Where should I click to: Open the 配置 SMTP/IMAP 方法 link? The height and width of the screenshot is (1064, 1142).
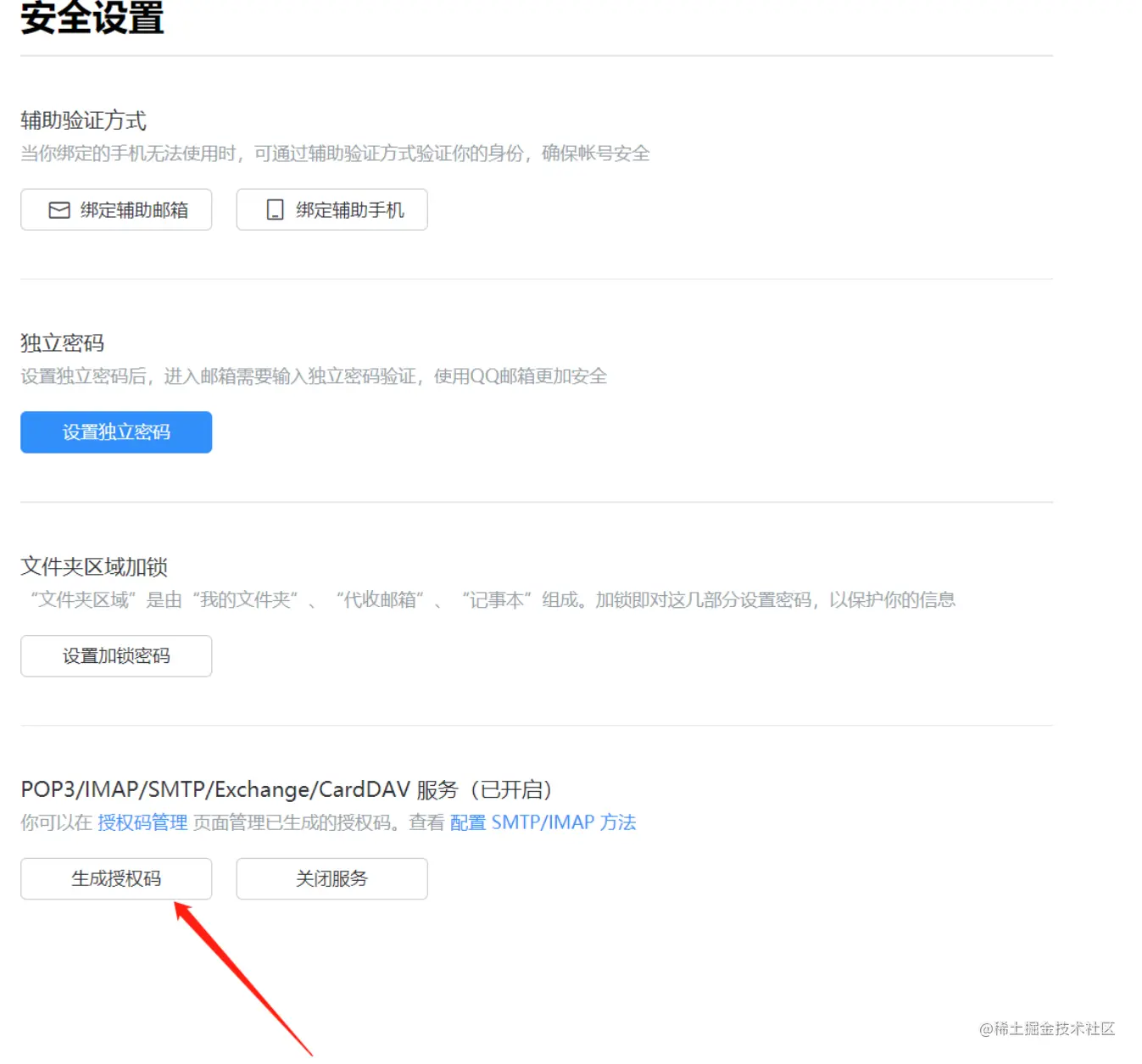543,822
